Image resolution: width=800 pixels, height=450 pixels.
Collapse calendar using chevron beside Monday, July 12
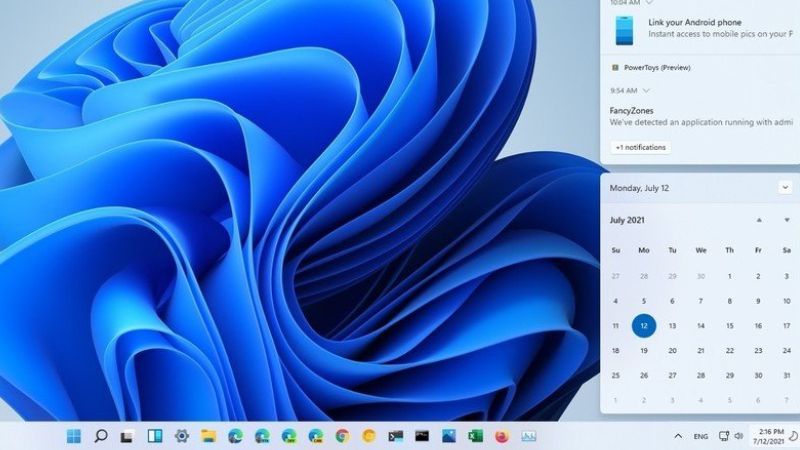click(785, 187)
